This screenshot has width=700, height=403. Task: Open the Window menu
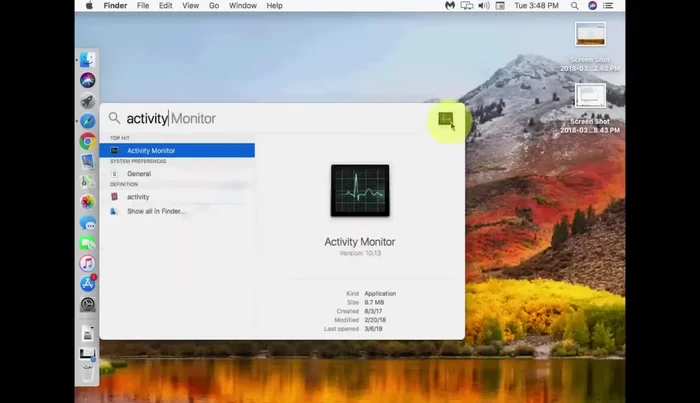[x=242, y=6]
